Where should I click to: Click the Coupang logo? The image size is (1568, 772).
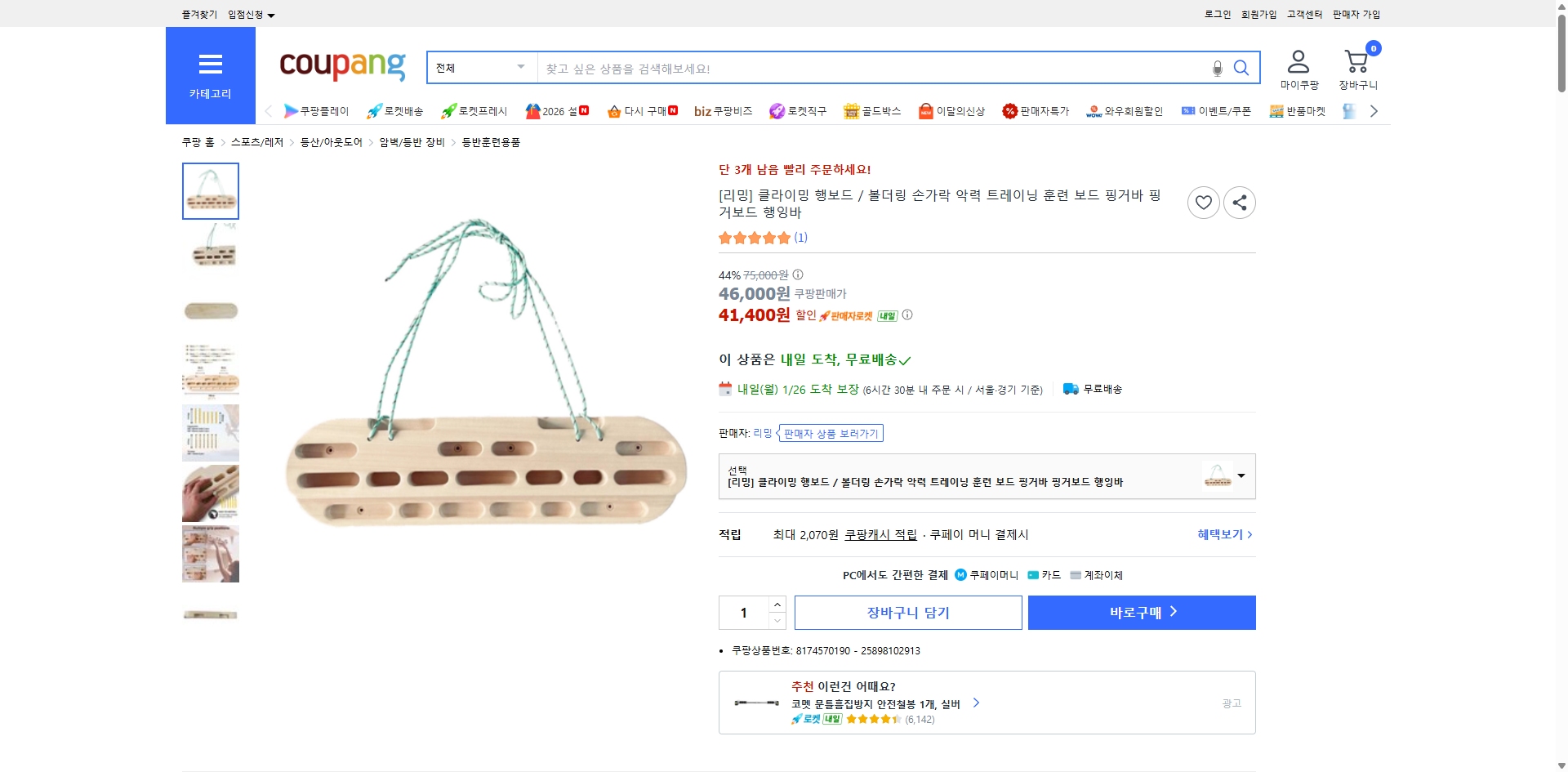point(341,67)
